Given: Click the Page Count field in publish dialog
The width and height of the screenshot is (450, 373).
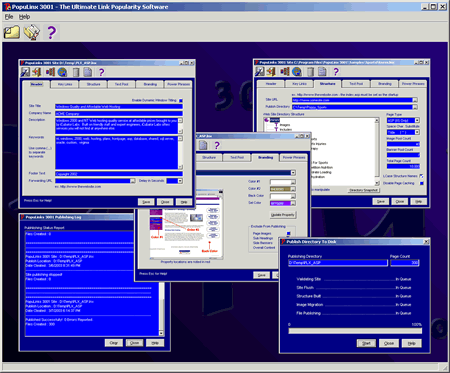Looking at the screenshot, I should 405,263.
